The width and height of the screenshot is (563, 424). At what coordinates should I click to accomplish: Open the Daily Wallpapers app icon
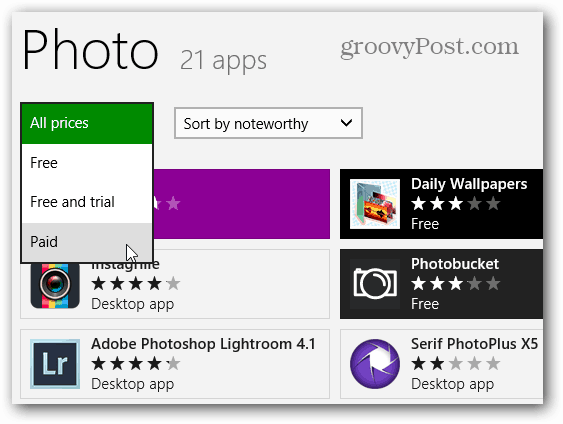(x=375, y=204)
